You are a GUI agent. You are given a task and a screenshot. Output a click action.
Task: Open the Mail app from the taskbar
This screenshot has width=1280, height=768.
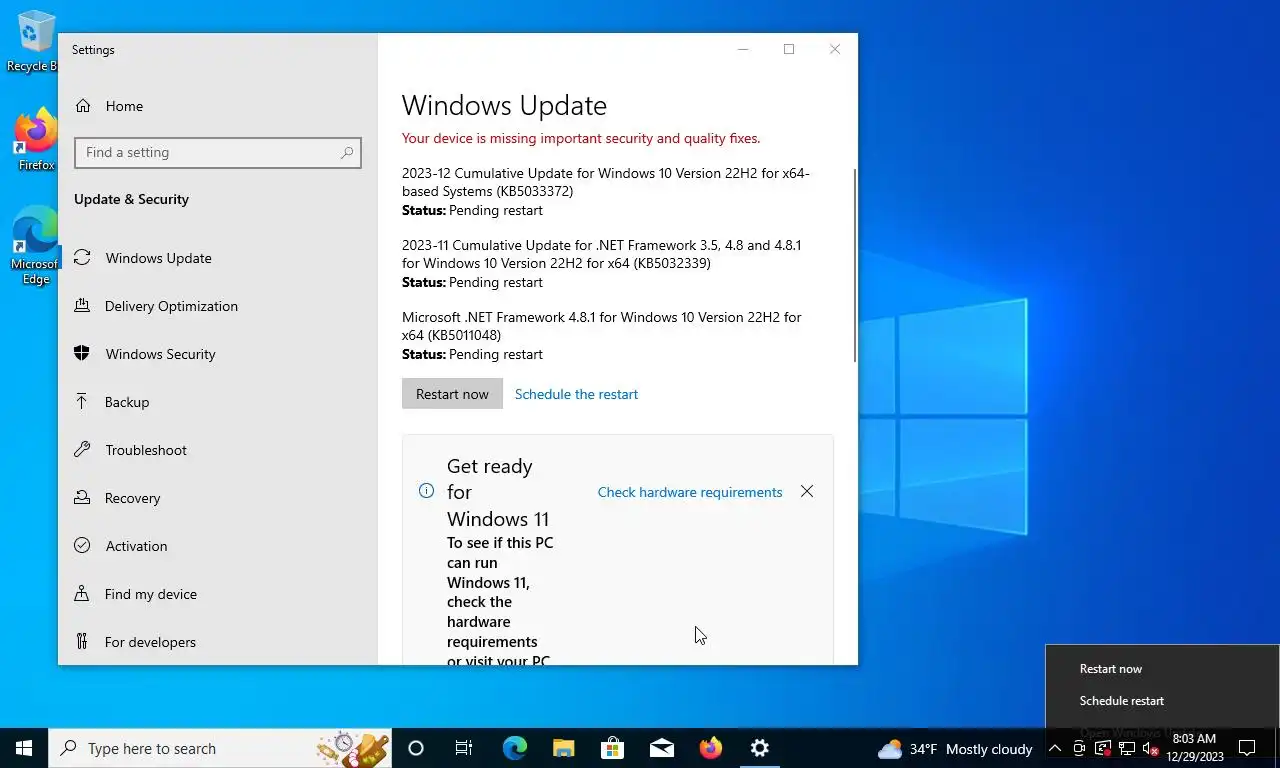click(x=661, y=748)
